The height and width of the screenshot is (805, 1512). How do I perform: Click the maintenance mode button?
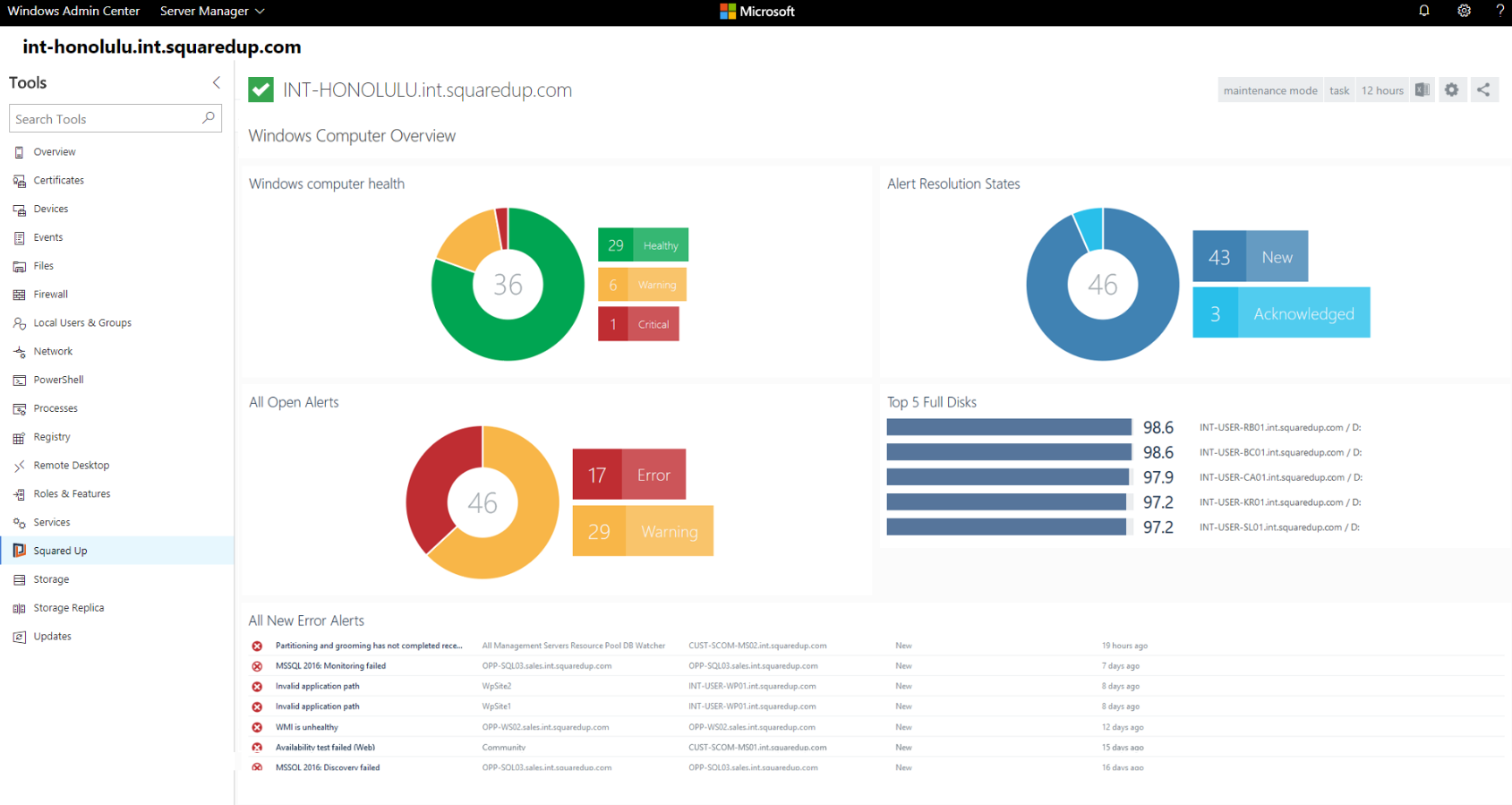pos(1270,90)
